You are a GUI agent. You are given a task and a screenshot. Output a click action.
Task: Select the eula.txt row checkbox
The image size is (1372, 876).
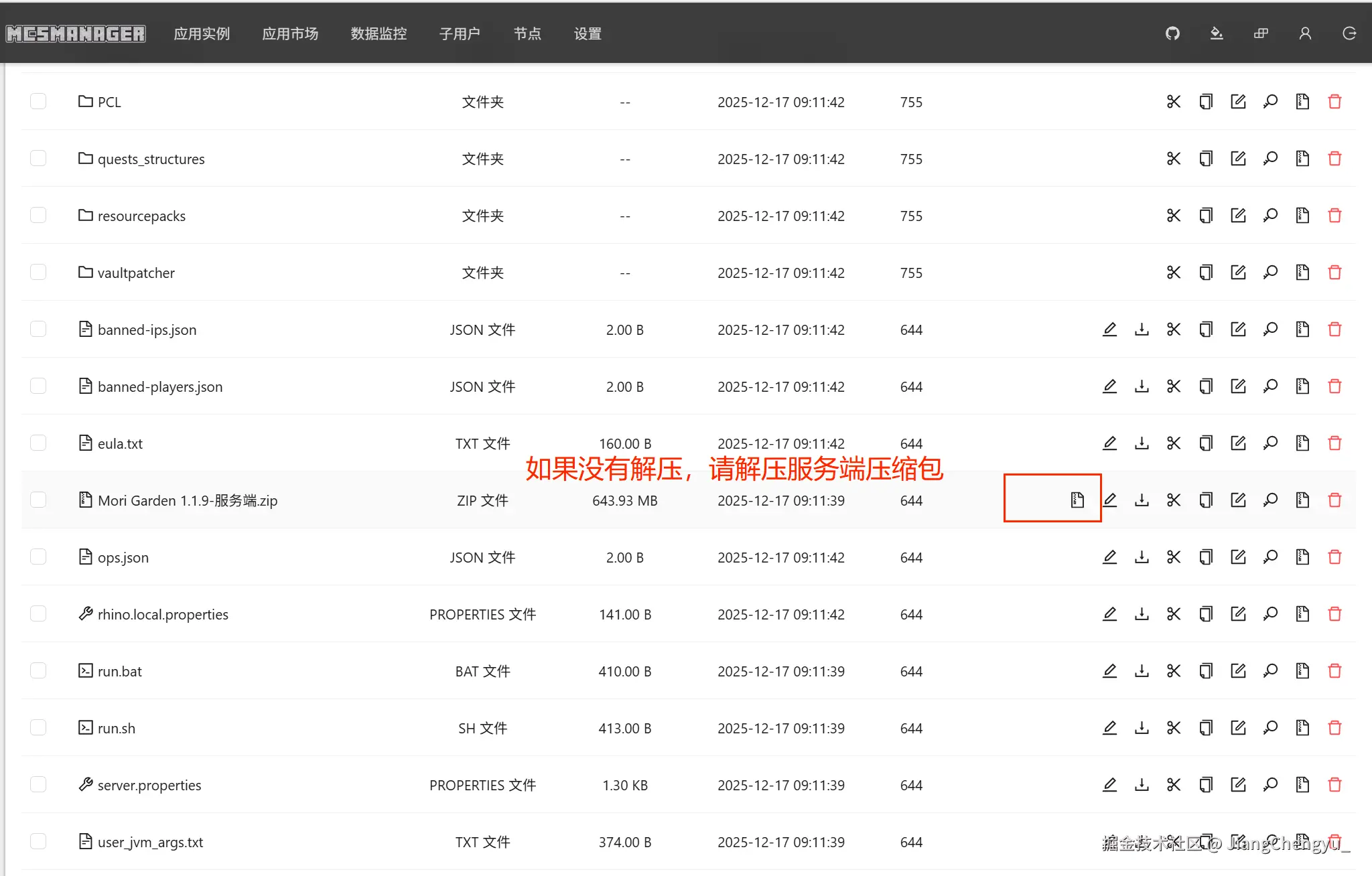click(x=38, y=443)
